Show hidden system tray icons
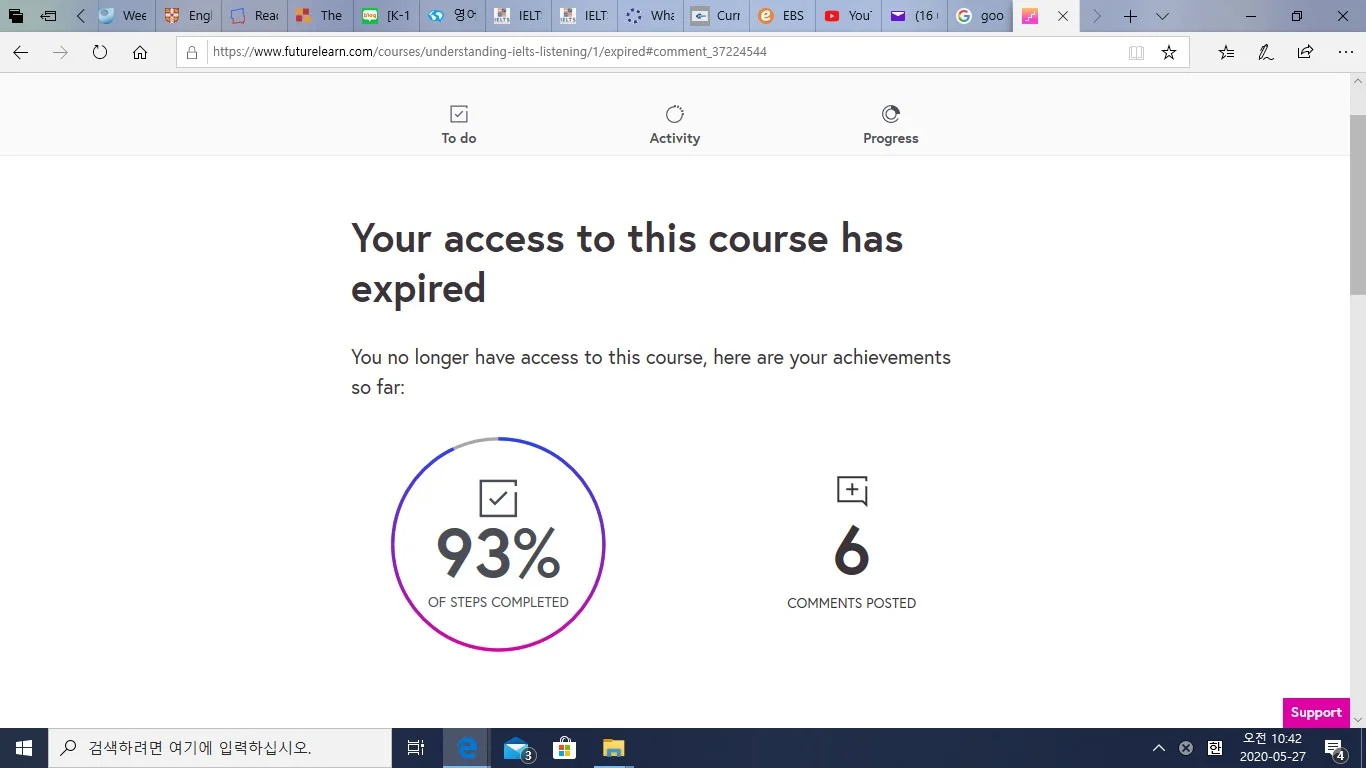 click(x=1158, y=748)
